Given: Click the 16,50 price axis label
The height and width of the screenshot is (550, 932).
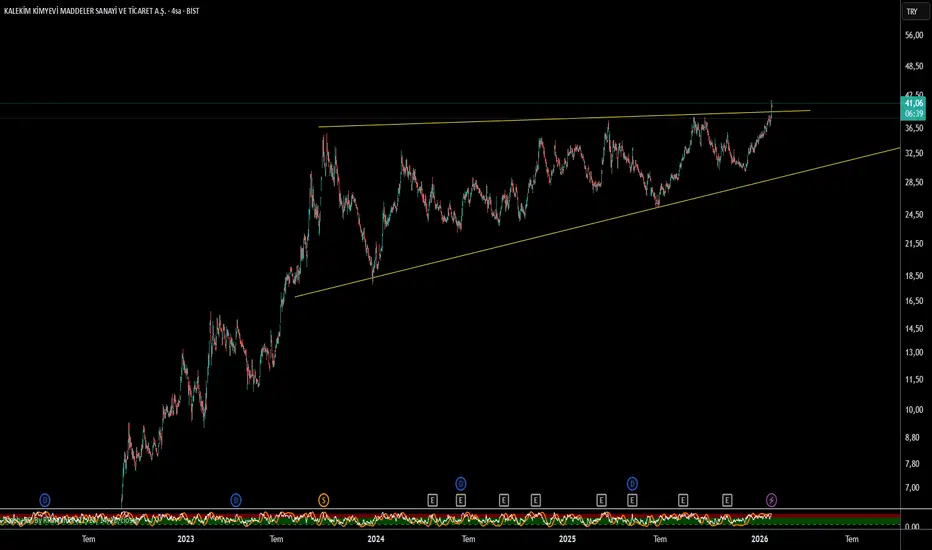Looking at the screenshot, I should (x=914, y=301).
